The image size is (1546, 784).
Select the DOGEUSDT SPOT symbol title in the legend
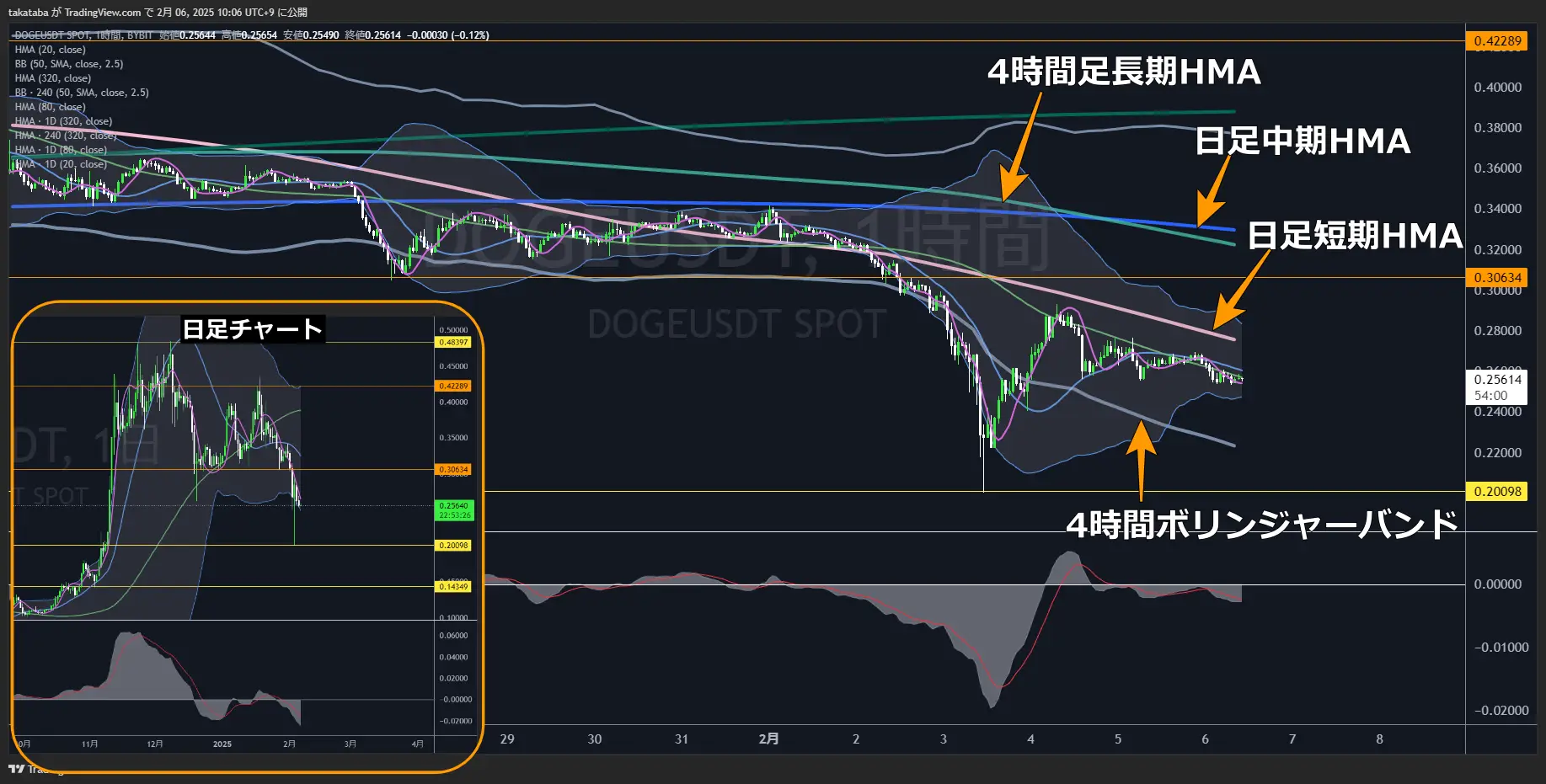[52, 35]
